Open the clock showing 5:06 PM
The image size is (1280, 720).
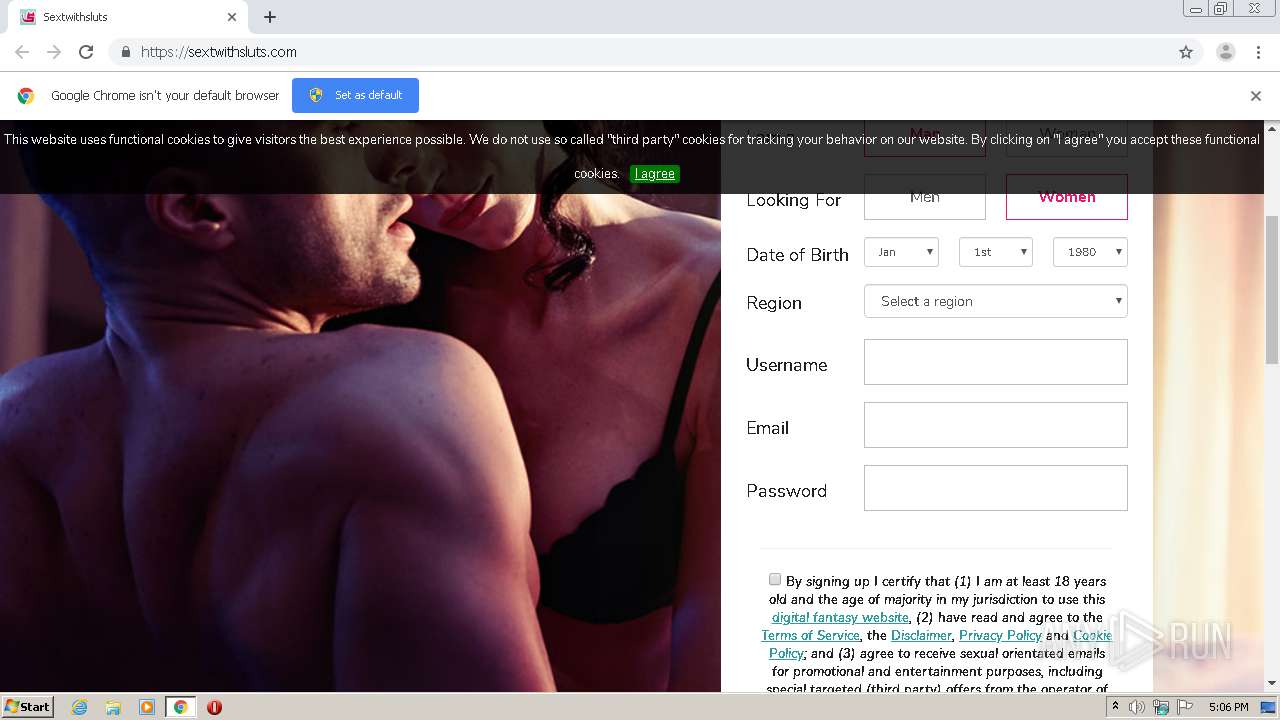point(1228,707)
